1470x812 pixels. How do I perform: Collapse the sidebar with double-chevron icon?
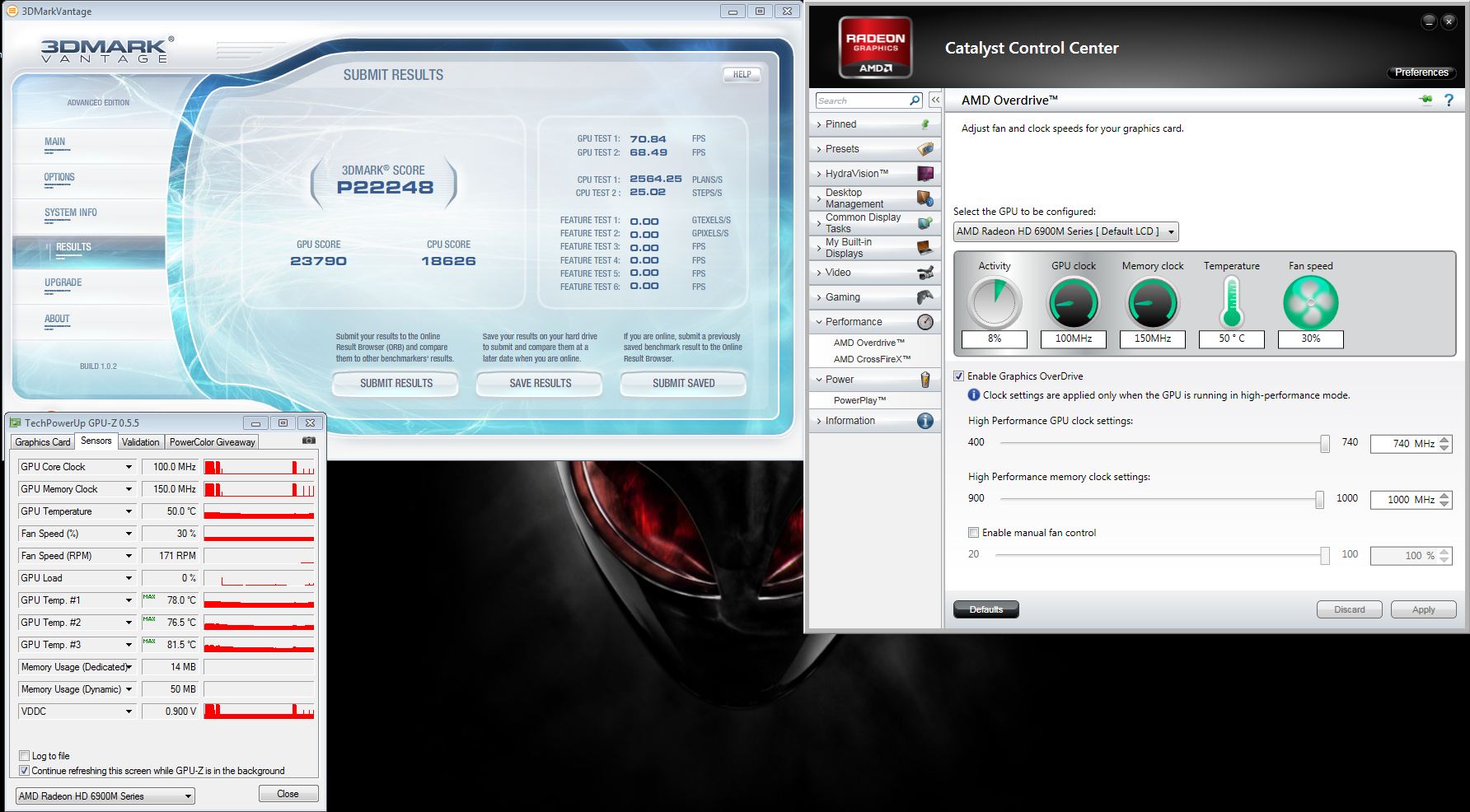[x=935, y=100]
